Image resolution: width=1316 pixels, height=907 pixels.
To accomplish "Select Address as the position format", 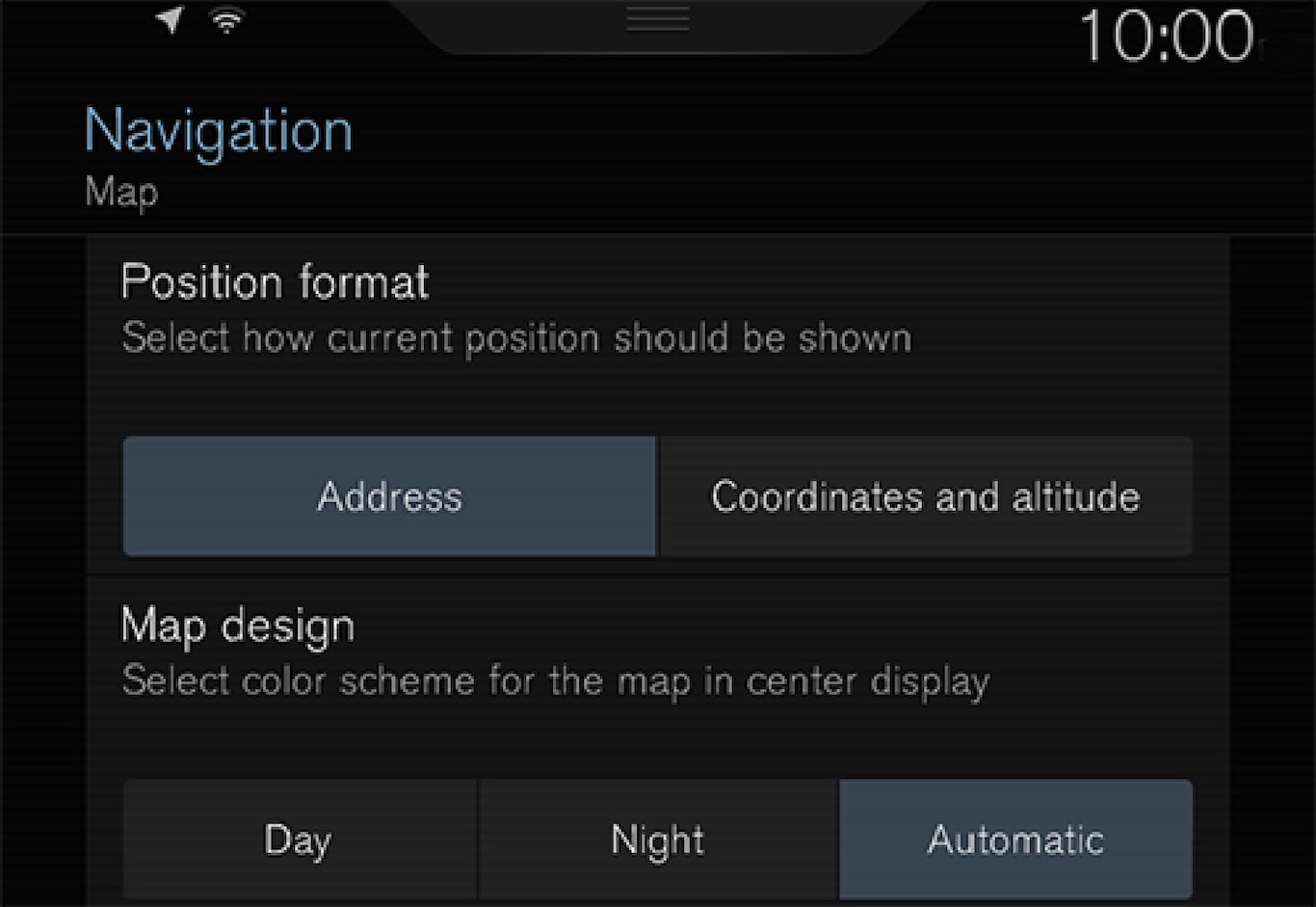I will click(x=389, y=496).
